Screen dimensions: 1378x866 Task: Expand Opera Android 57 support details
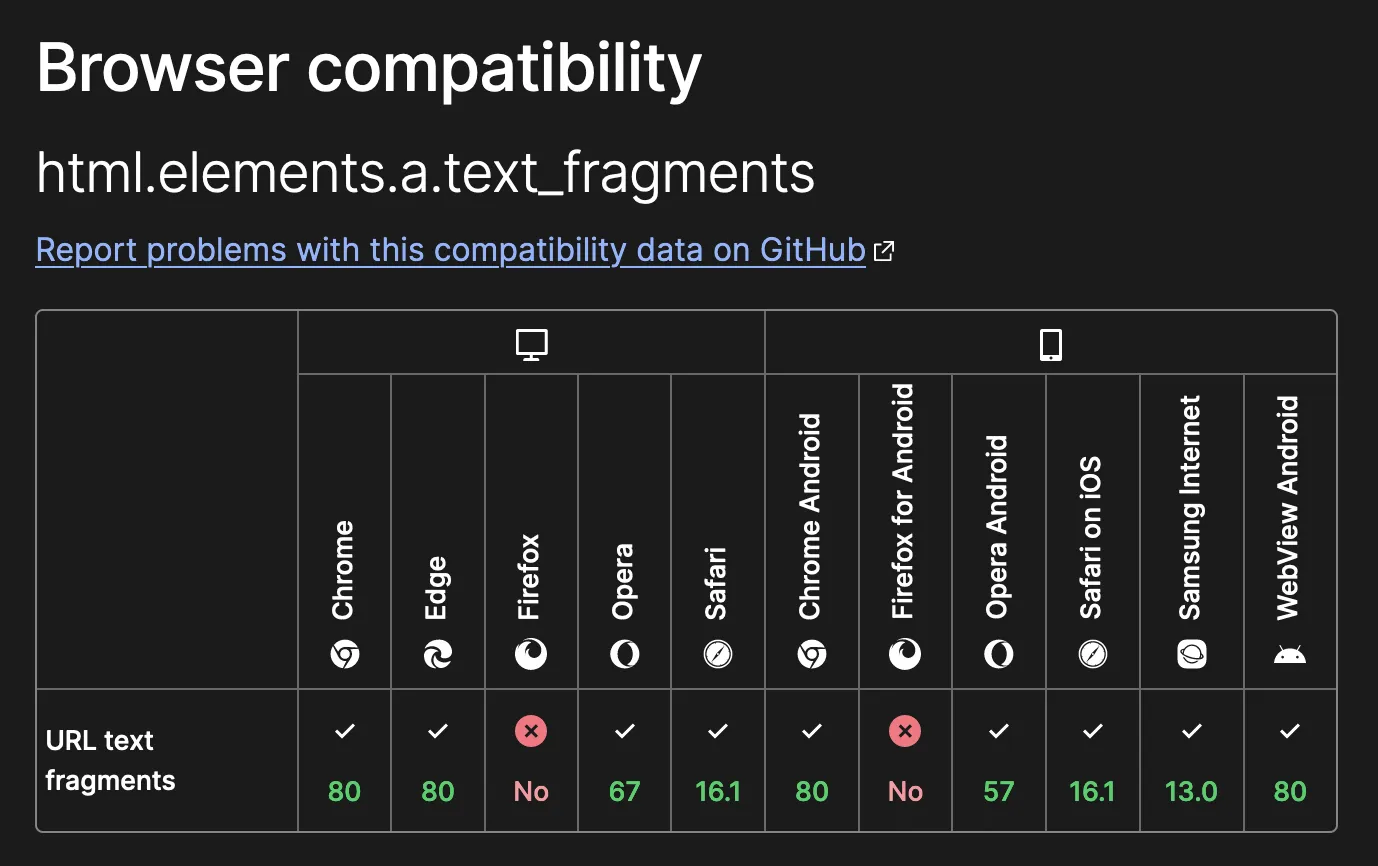999,761
